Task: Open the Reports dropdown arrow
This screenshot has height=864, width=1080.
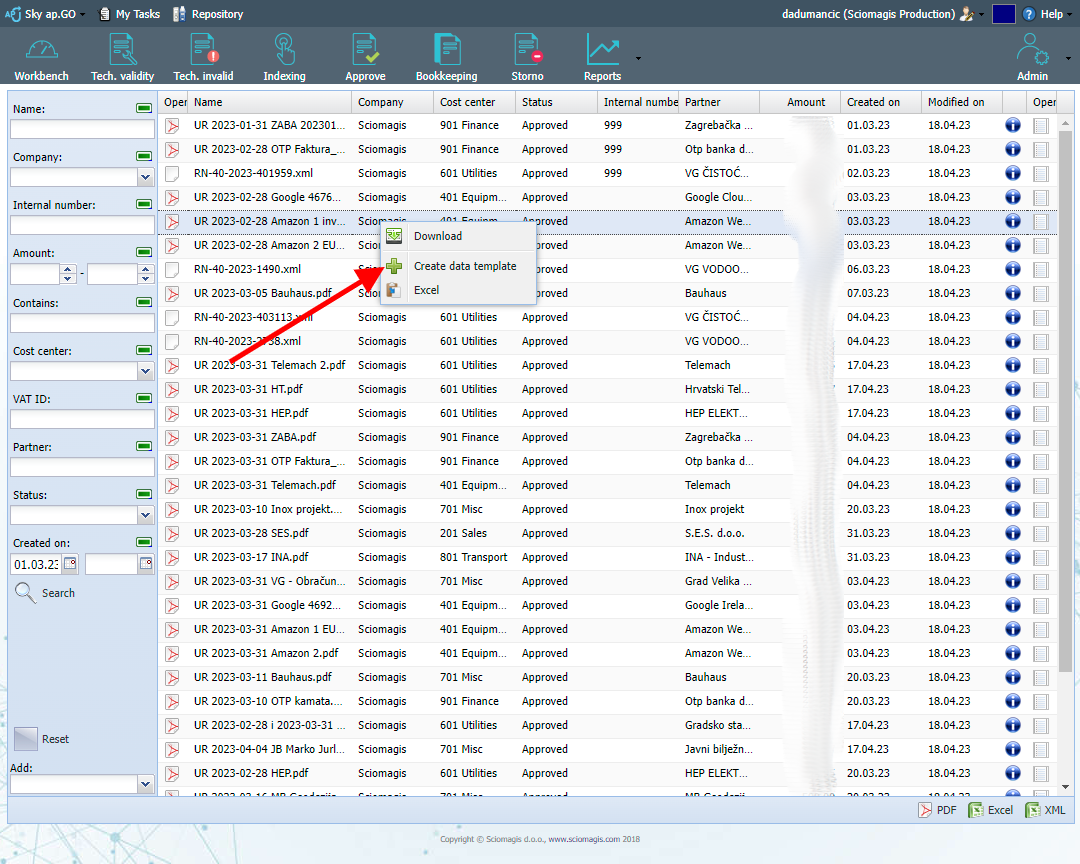Action: click(x=638, y=59)
